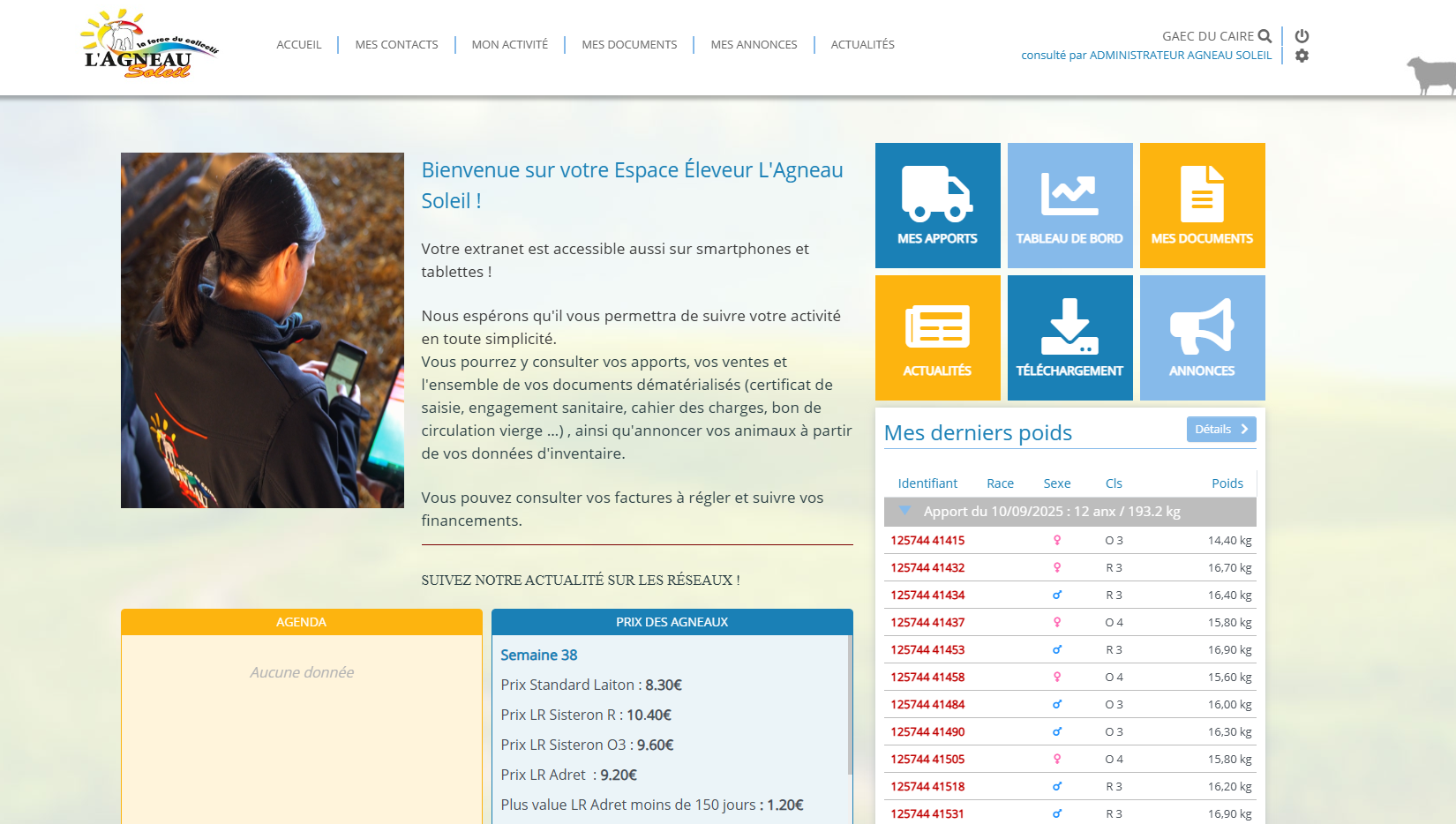Open the Tableau de Bord chart tile
This screenshot has width=1456, height=824.
(x=1069, y=206)
